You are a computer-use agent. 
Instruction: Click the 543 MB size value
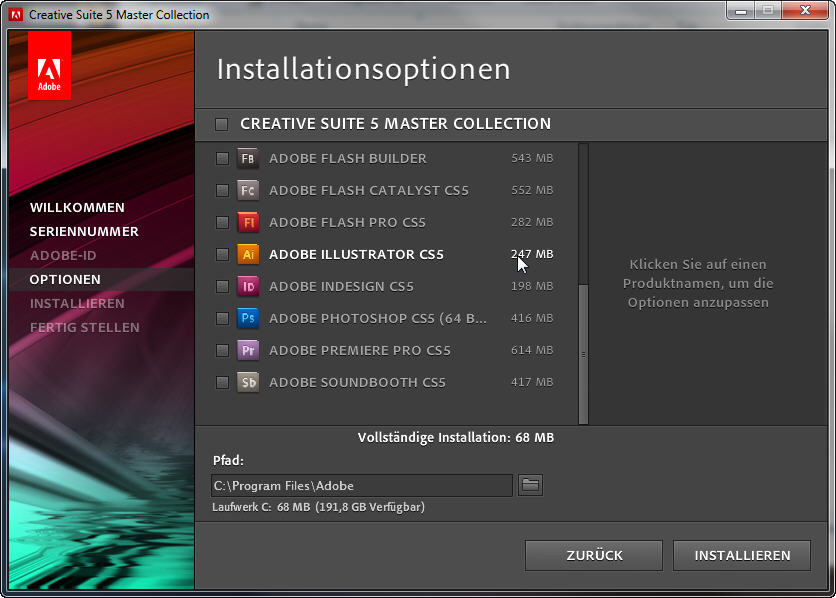tap(532, 158)
